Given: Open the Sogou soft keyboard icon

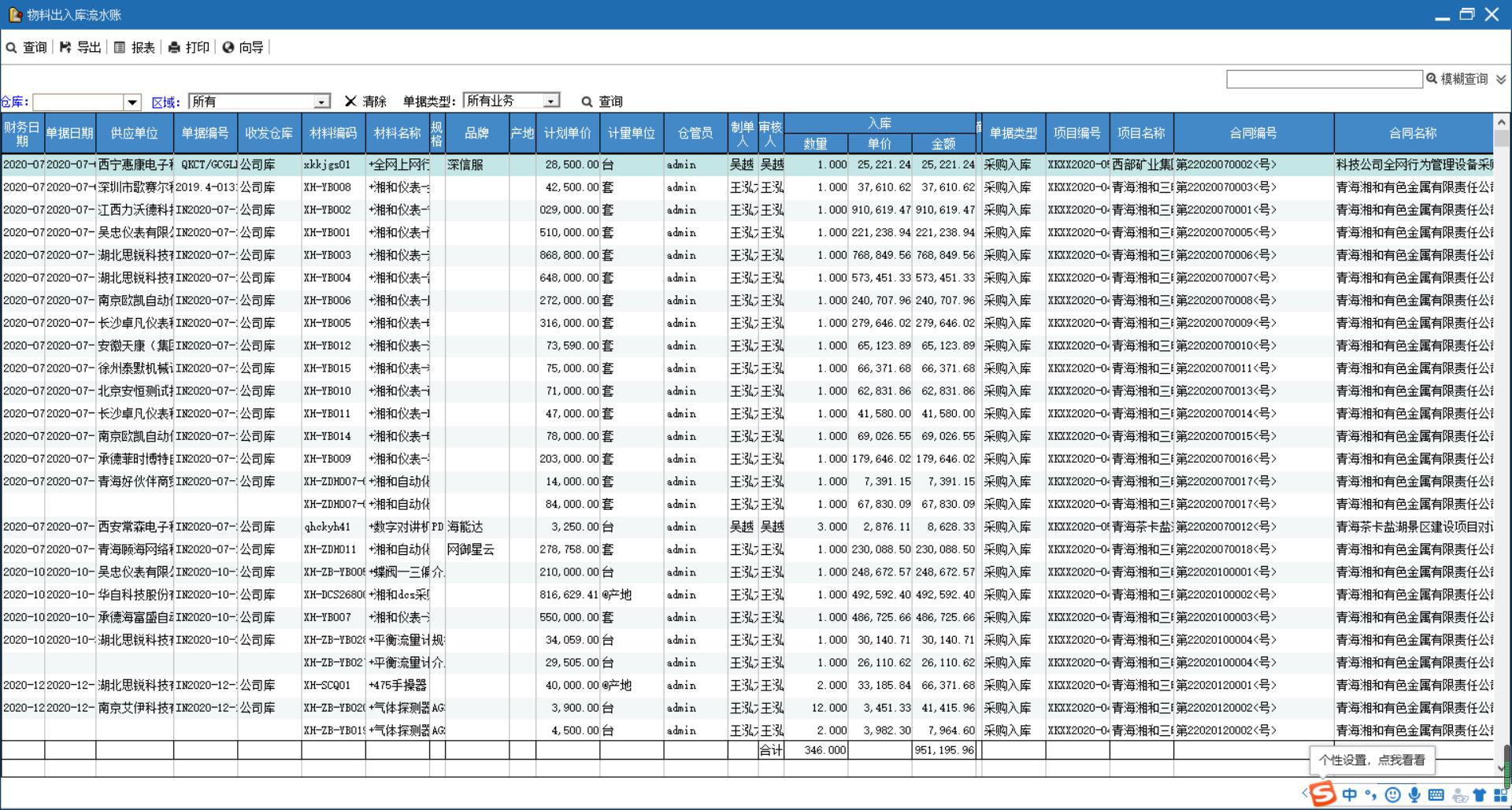Looking at the screenshot, I should click(x=1436, y=795).
